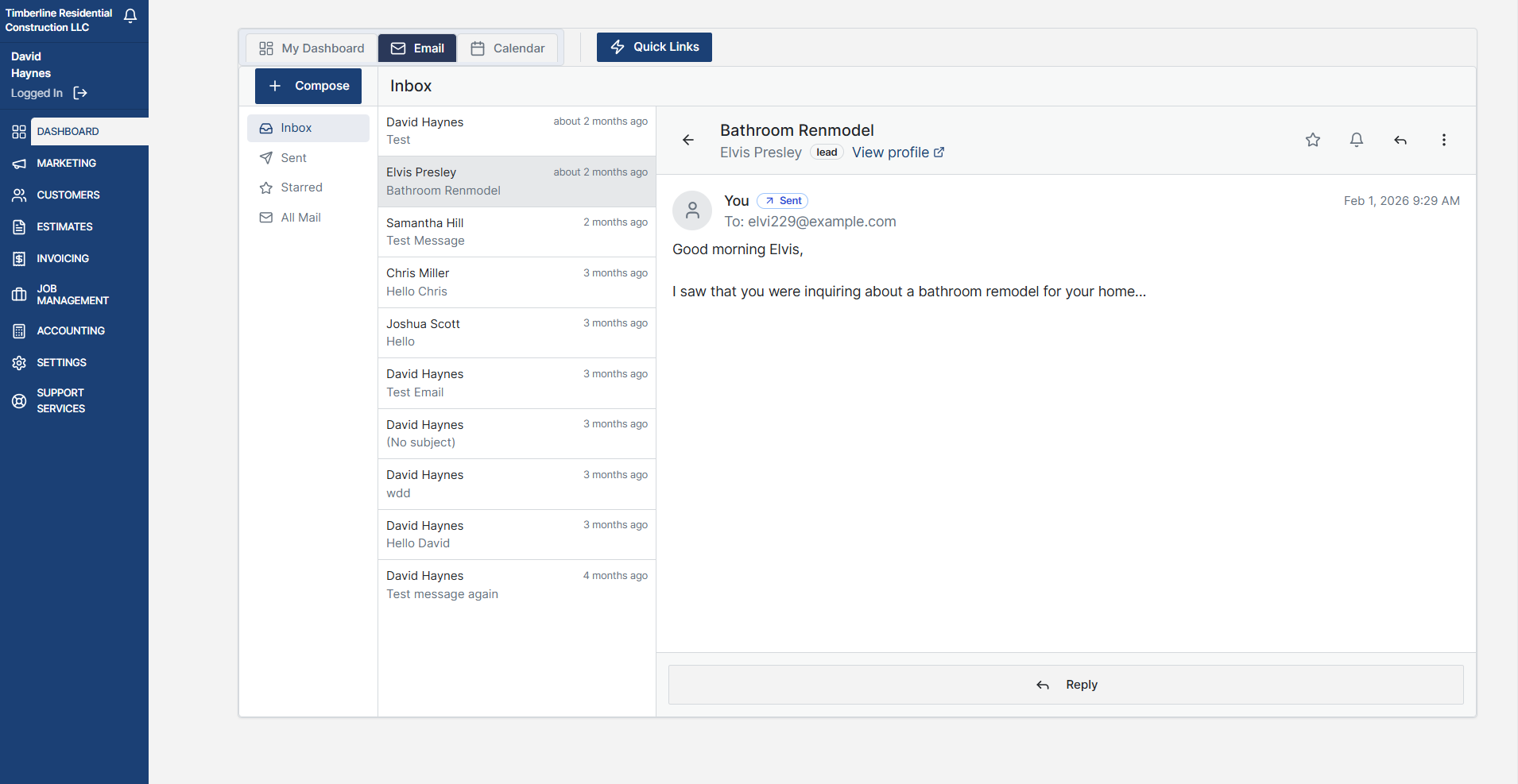Open Elvis Presley Bathroom Renmodel email

[x=517, y=182]
